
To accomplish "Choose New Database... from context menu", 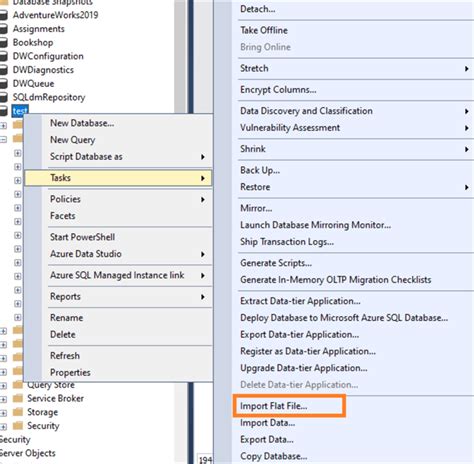I will [119, 123].
